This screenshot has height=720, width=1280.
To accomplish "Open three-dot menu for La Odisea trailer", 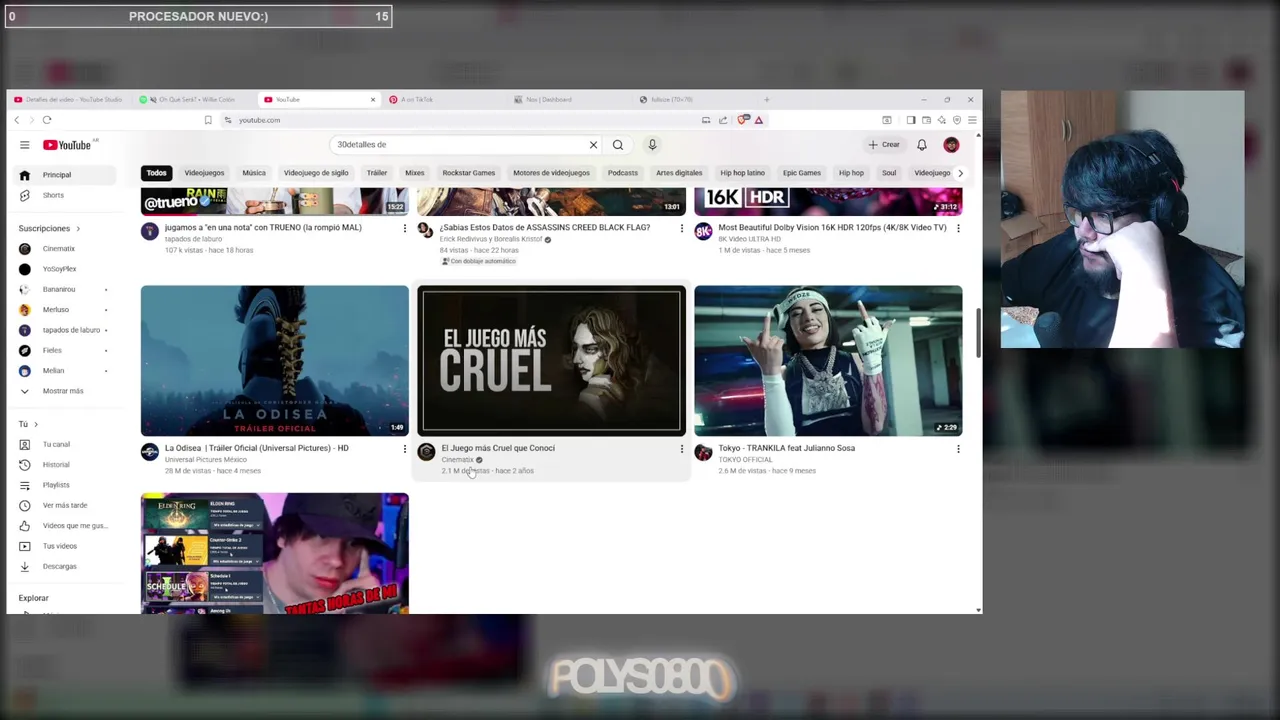I will tap(405, 449).
